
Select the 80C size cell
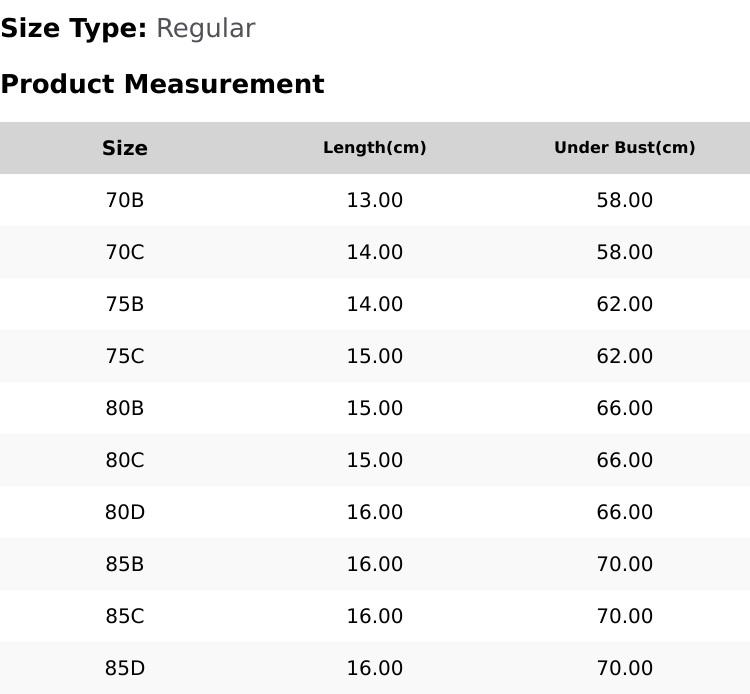[x=125, y=460]
